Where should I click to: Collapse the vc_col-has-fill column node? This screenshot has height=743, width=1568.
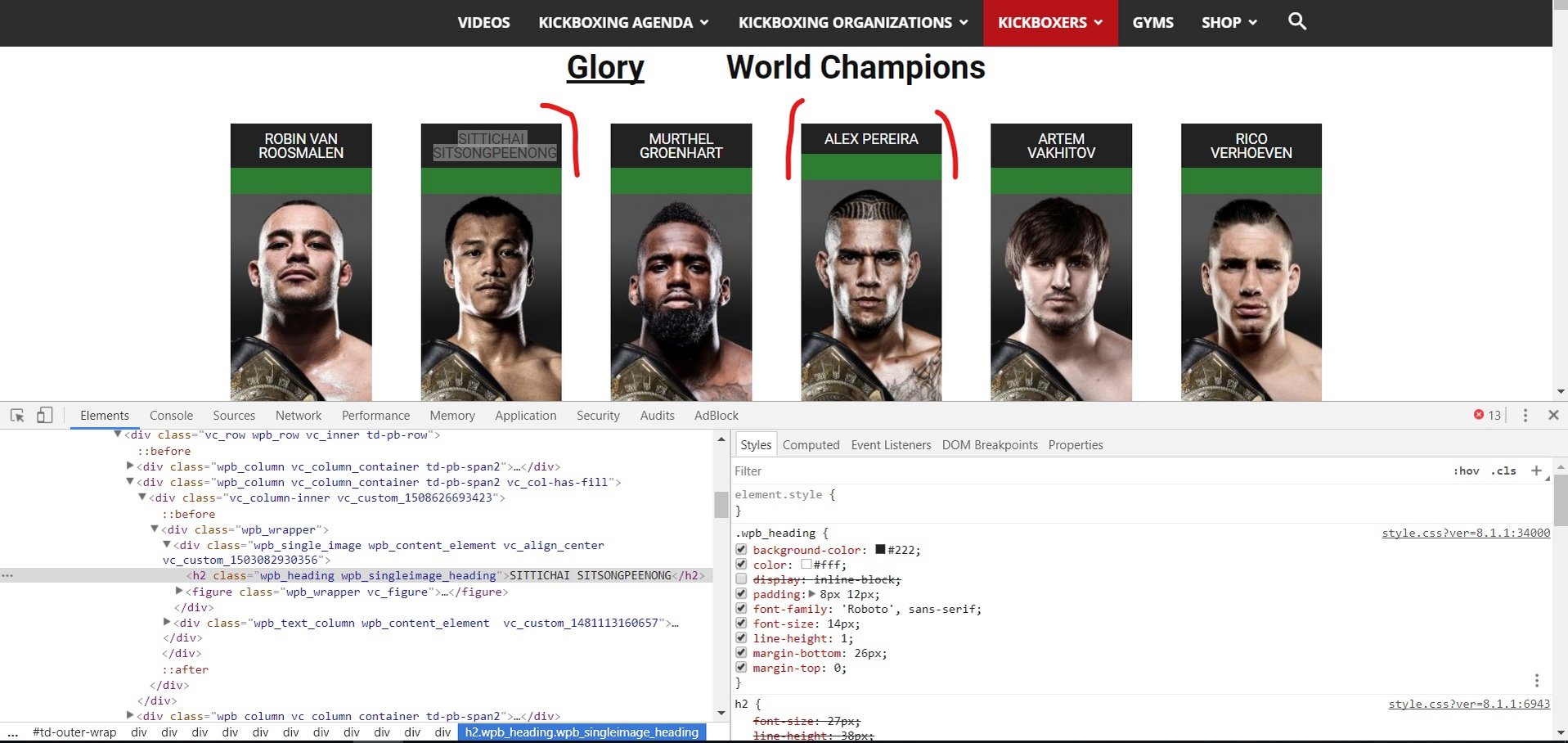click(x=130, y=482)
